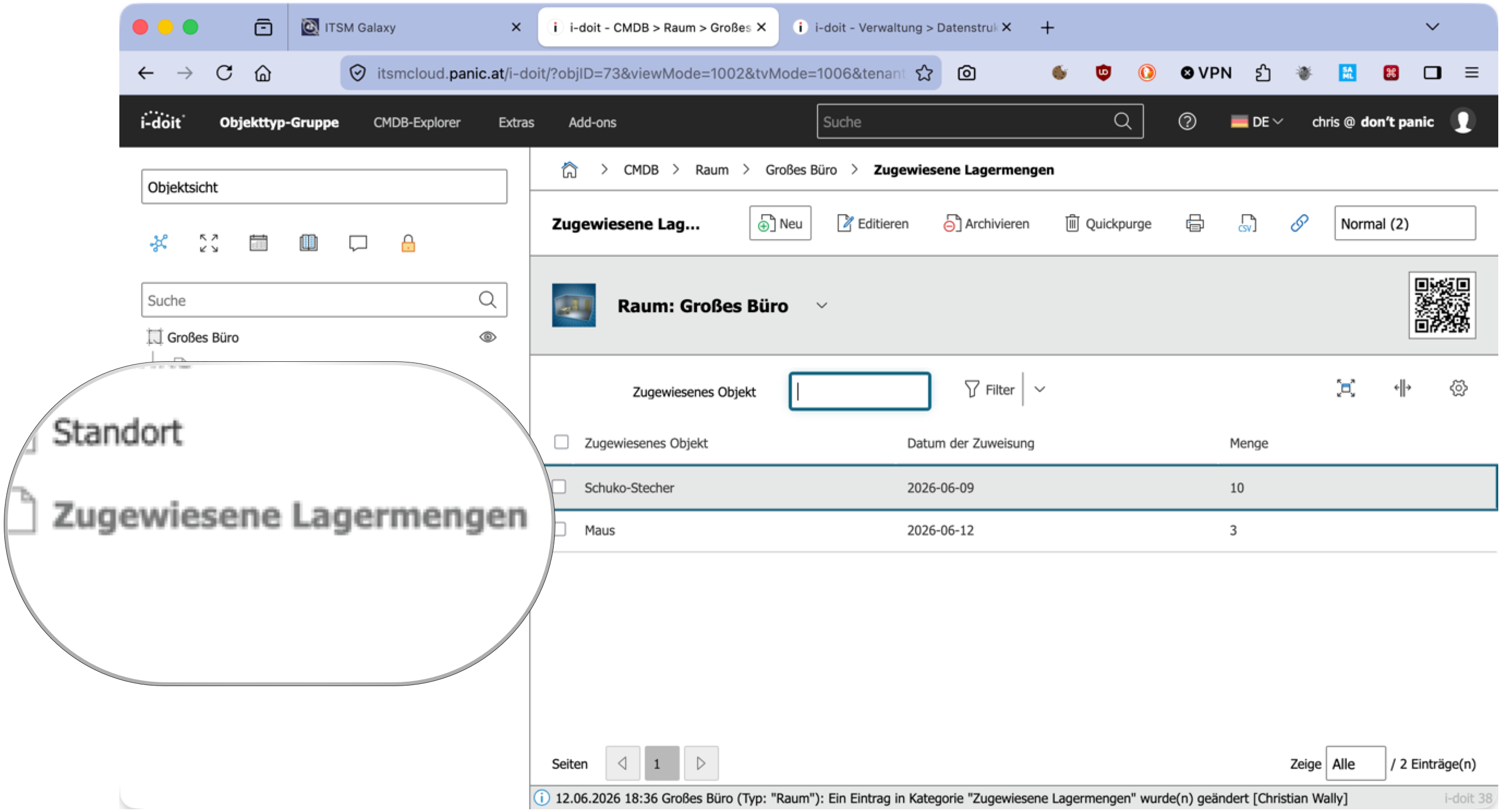
Task: Toggle the eye icon next to Großes Büro
Action: click(x=488, y=337)
